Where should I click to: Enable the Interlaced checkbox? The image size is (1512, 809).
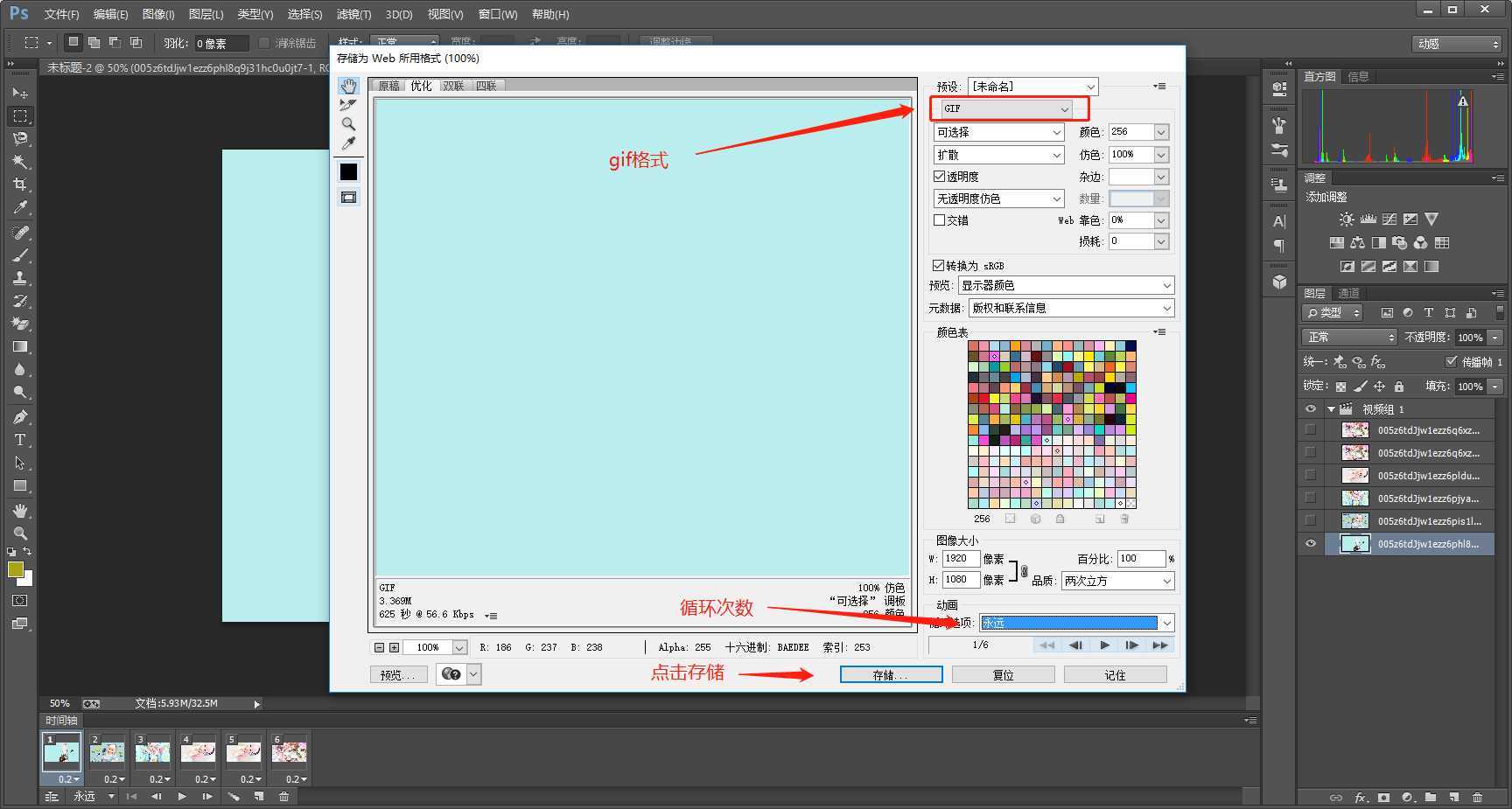tap(939, 220)
